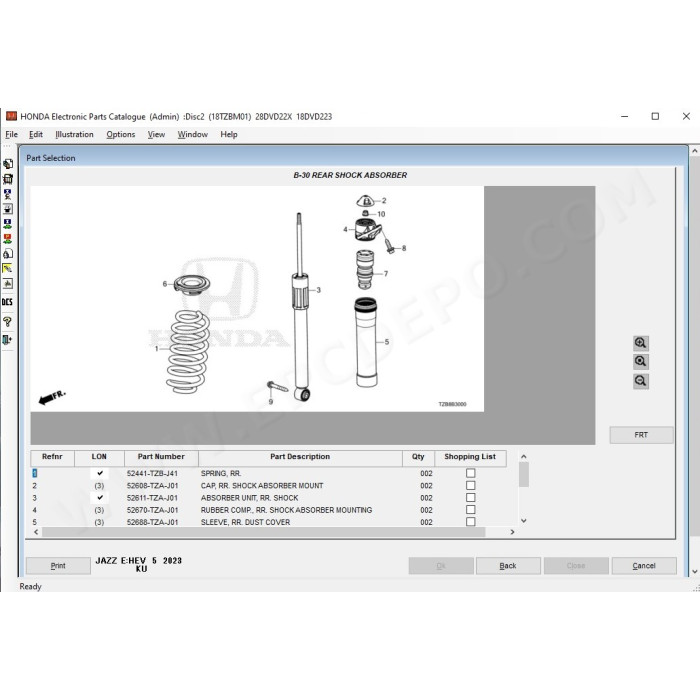Select callout 8 for the mounting bolt
This screenshot has width=700, height=700.
pyautogui.click(x=404, y=248)
